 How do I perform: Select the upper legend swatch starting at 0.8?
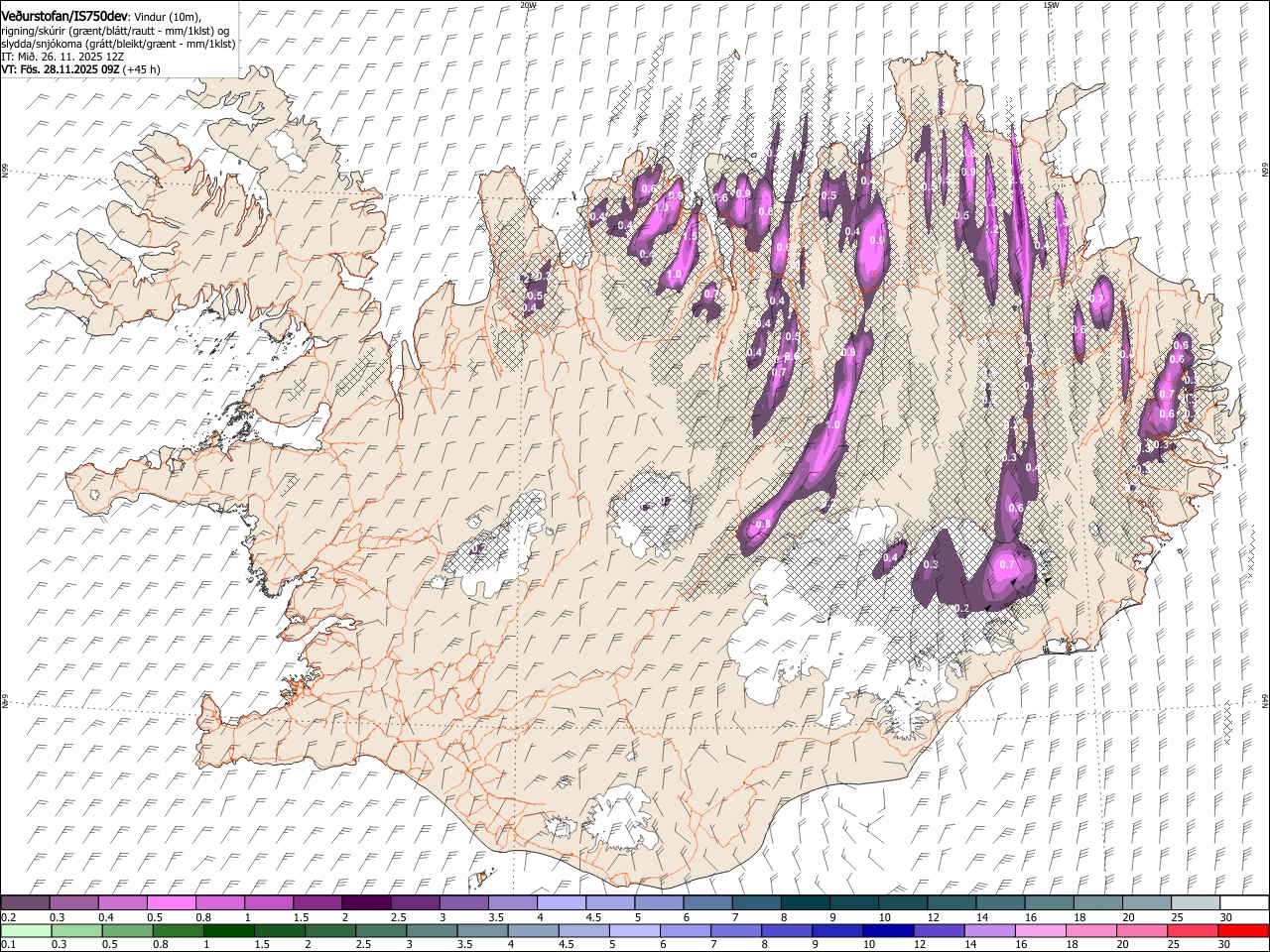pyautogui.click(x=219, y=902)
